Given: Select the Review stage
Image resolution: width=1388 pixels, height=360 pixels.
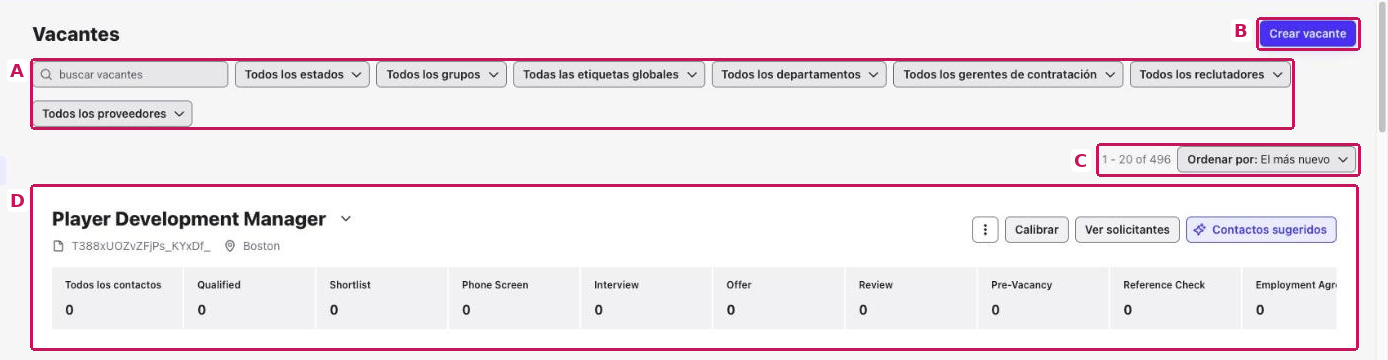Looking at the screenshot, I should 911,298.
